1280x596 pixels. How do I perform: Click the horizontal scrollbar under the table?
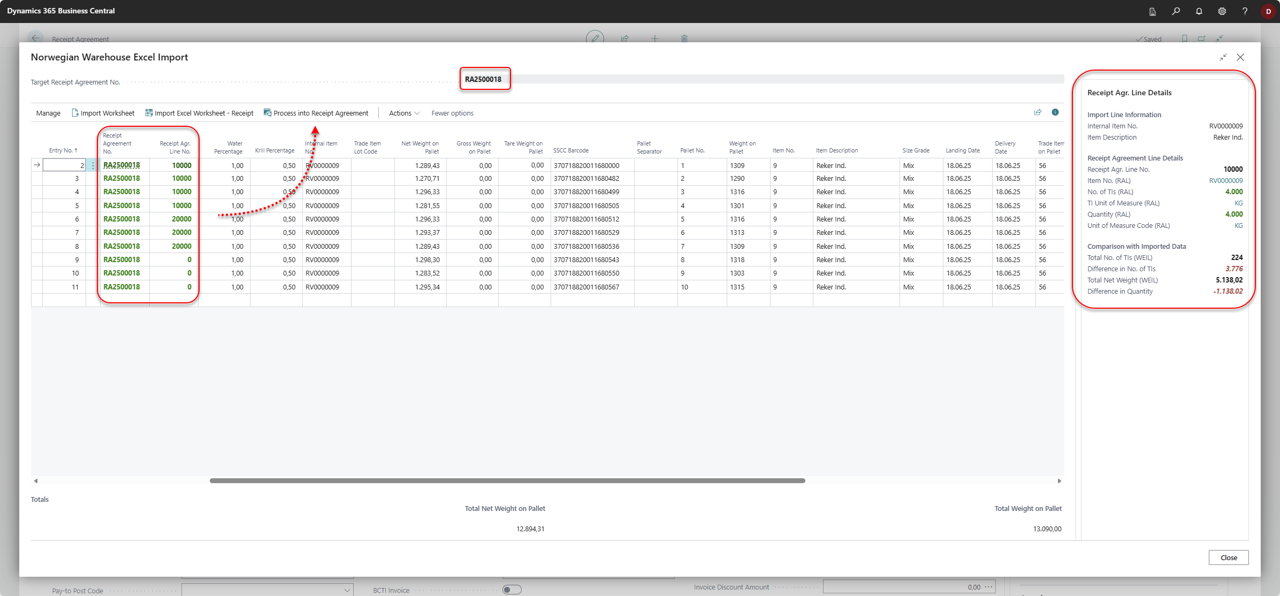click(x=507, y=481)
